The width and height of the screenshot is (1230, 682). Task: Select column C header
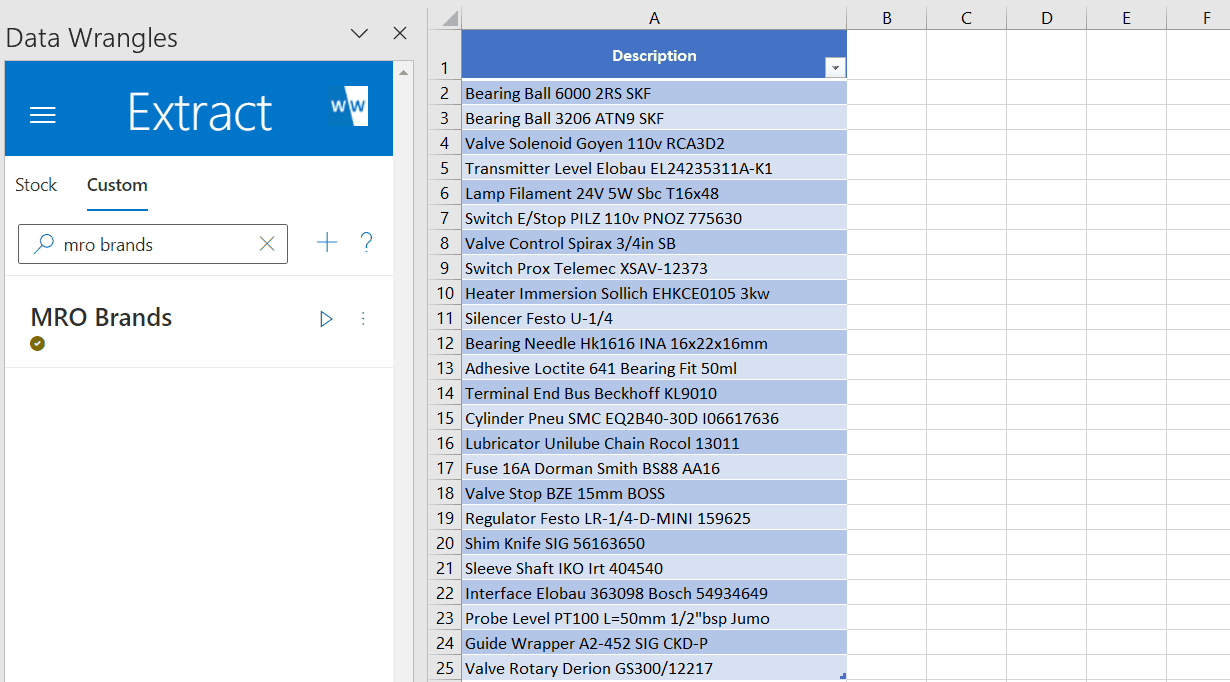[x=967, y=18]
